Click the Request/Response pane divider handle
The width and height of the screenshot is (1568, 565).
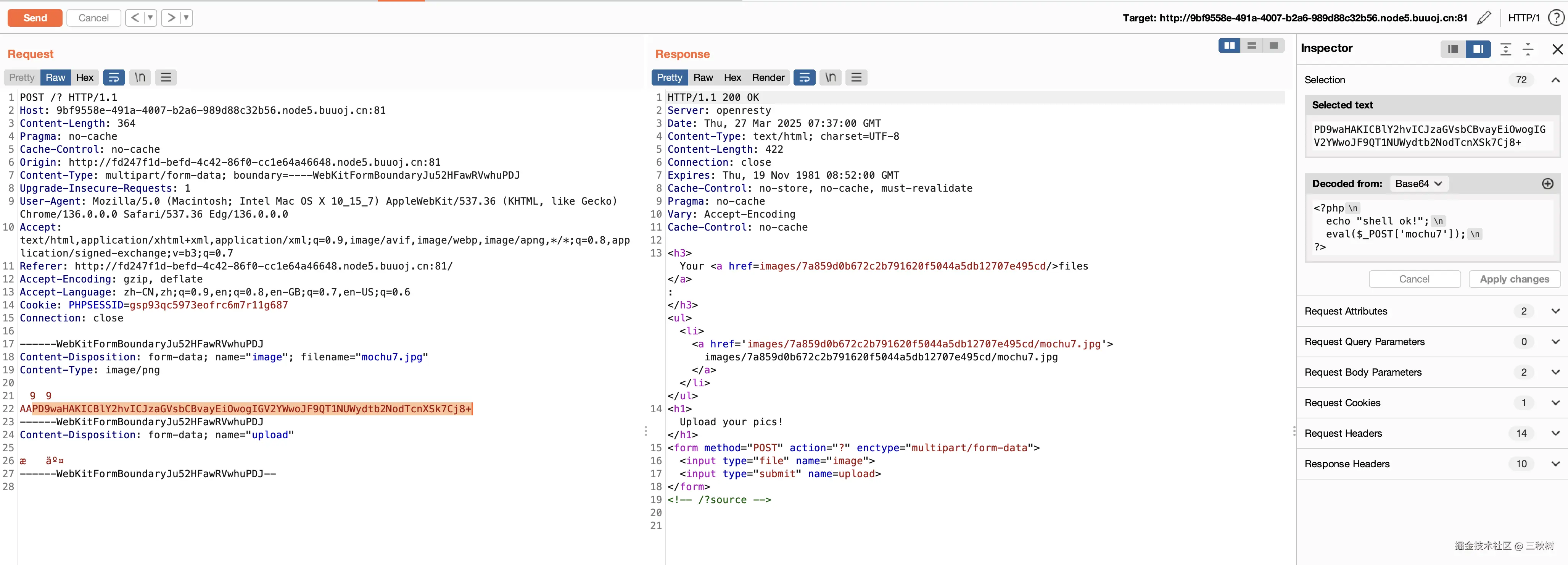click(x=645, y=431)
